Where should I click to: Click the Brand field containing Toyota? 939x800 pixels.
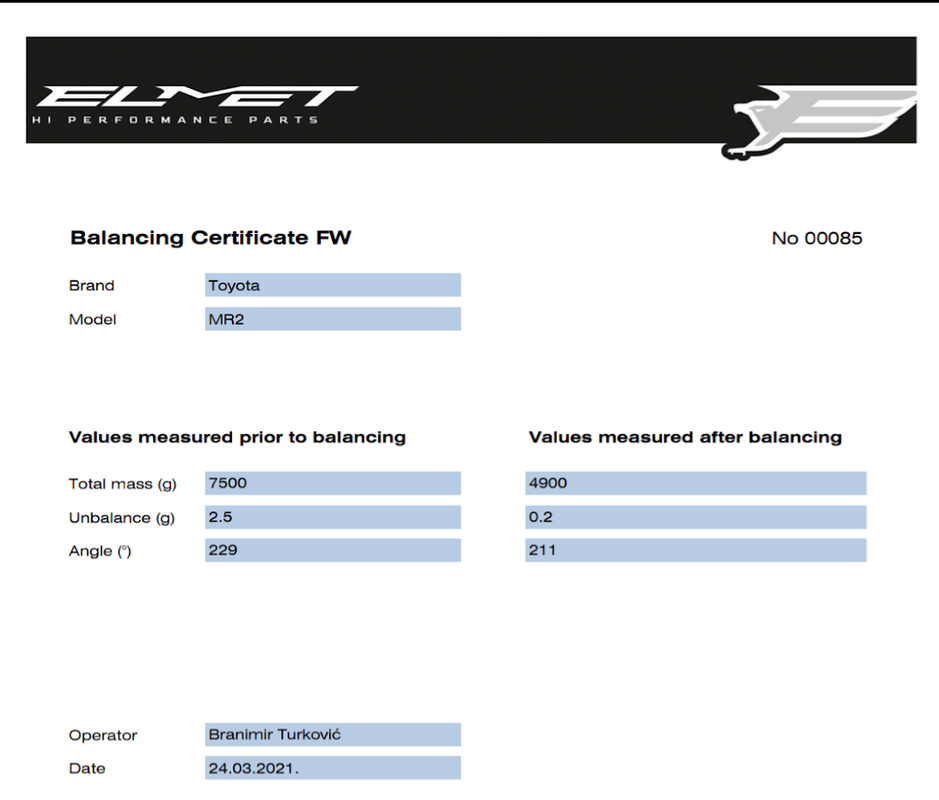(333, 285)
